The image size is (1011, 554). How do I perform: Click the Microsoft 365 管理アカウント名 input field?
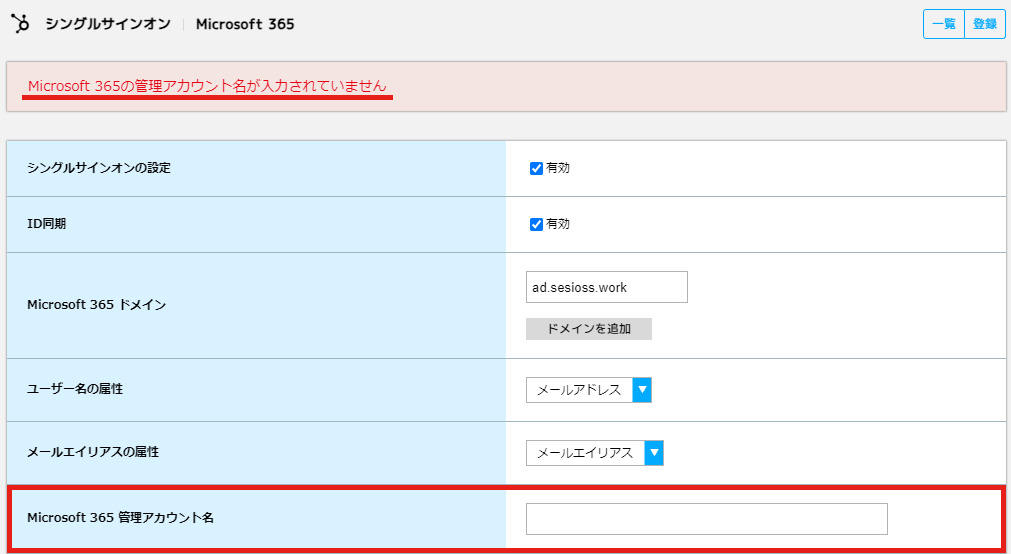coord(707,519)
